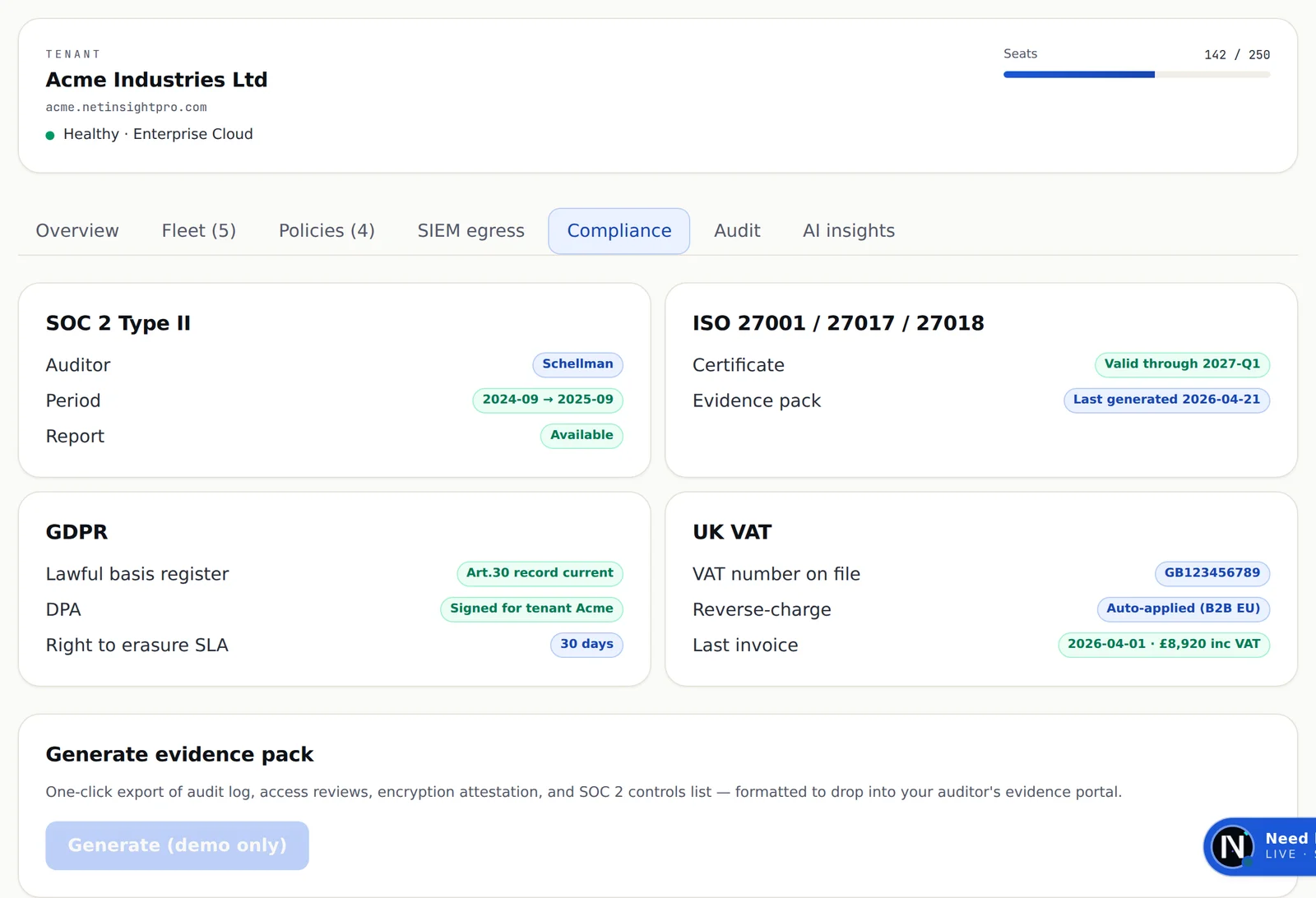Click the GB123456789 VAT number badge

tap(1212, 573)
